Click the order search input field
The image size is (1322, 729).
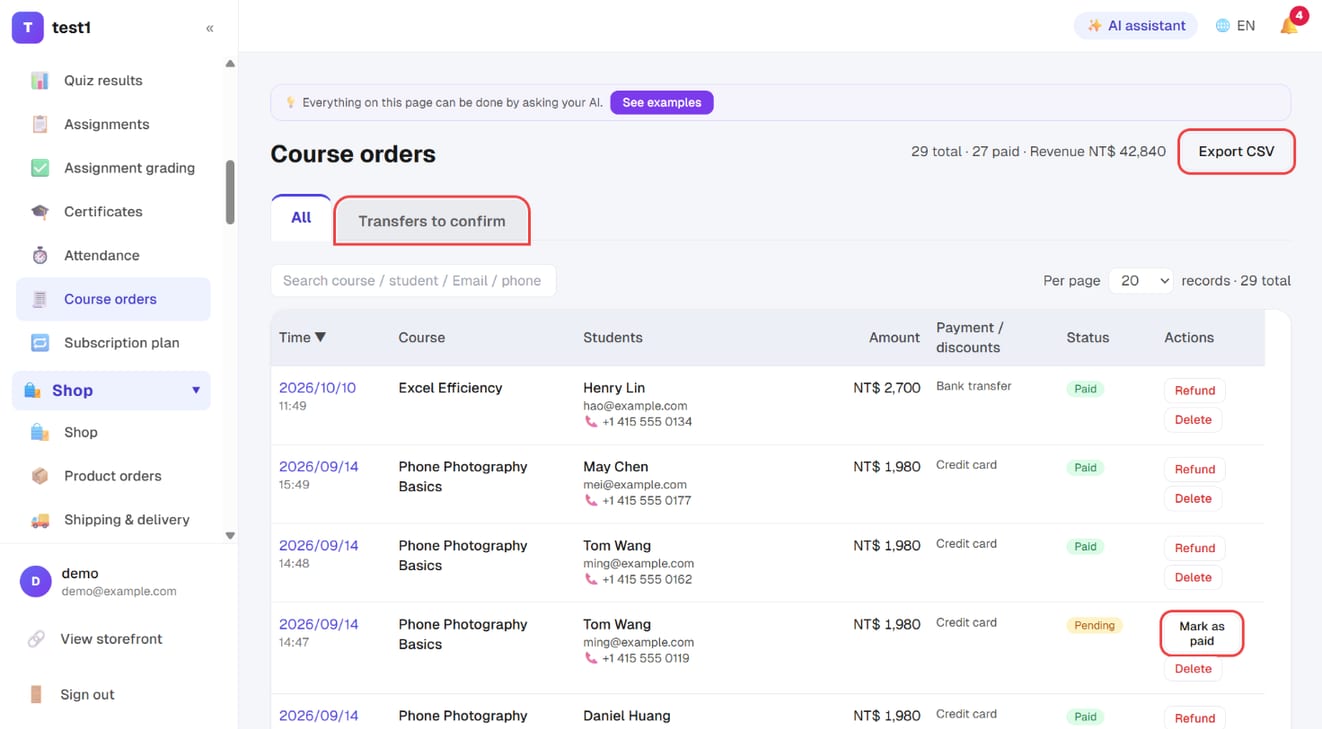(413, 281)
